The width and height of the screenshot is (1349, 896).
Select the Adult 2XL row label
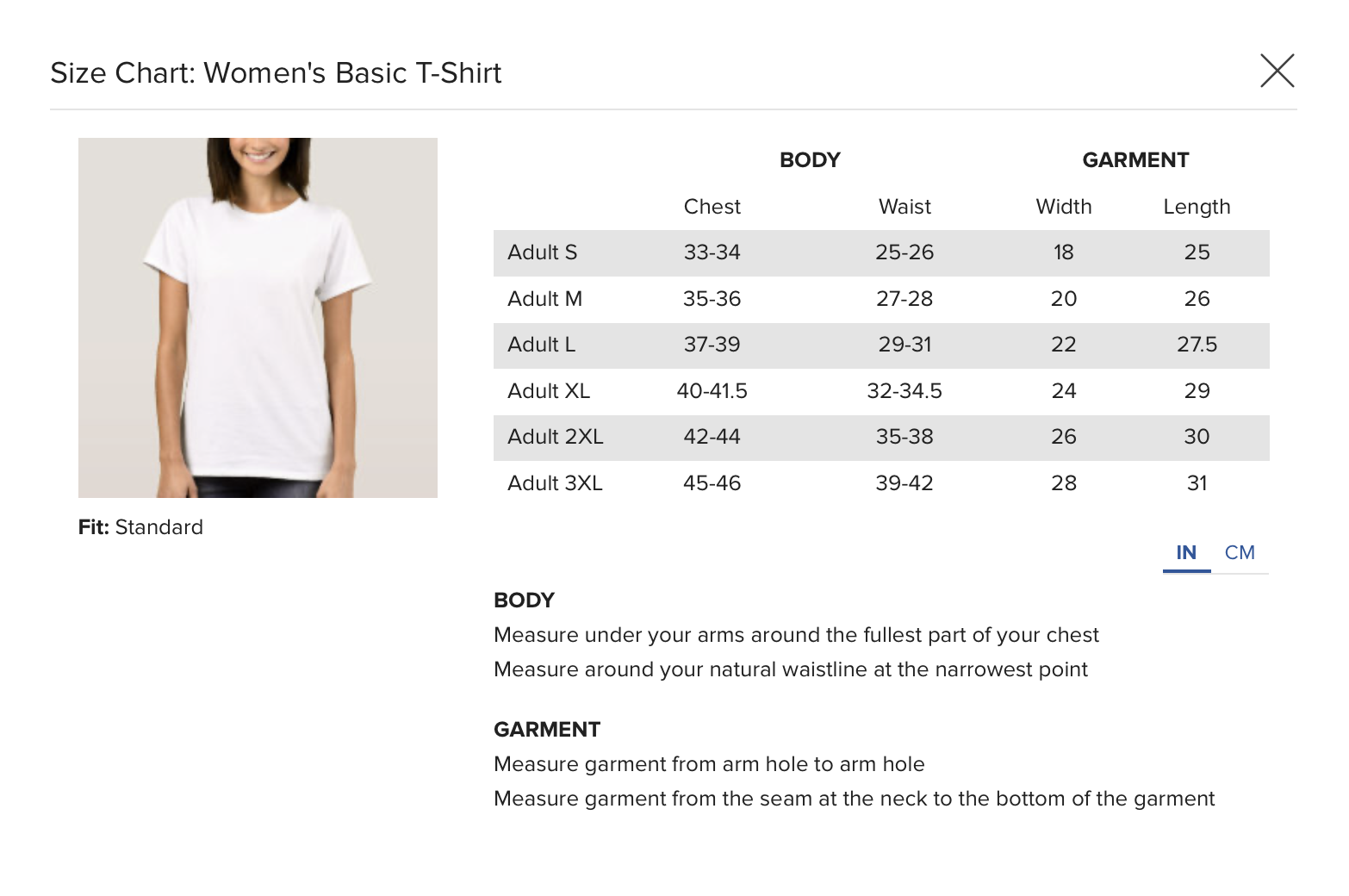(555, 437)
